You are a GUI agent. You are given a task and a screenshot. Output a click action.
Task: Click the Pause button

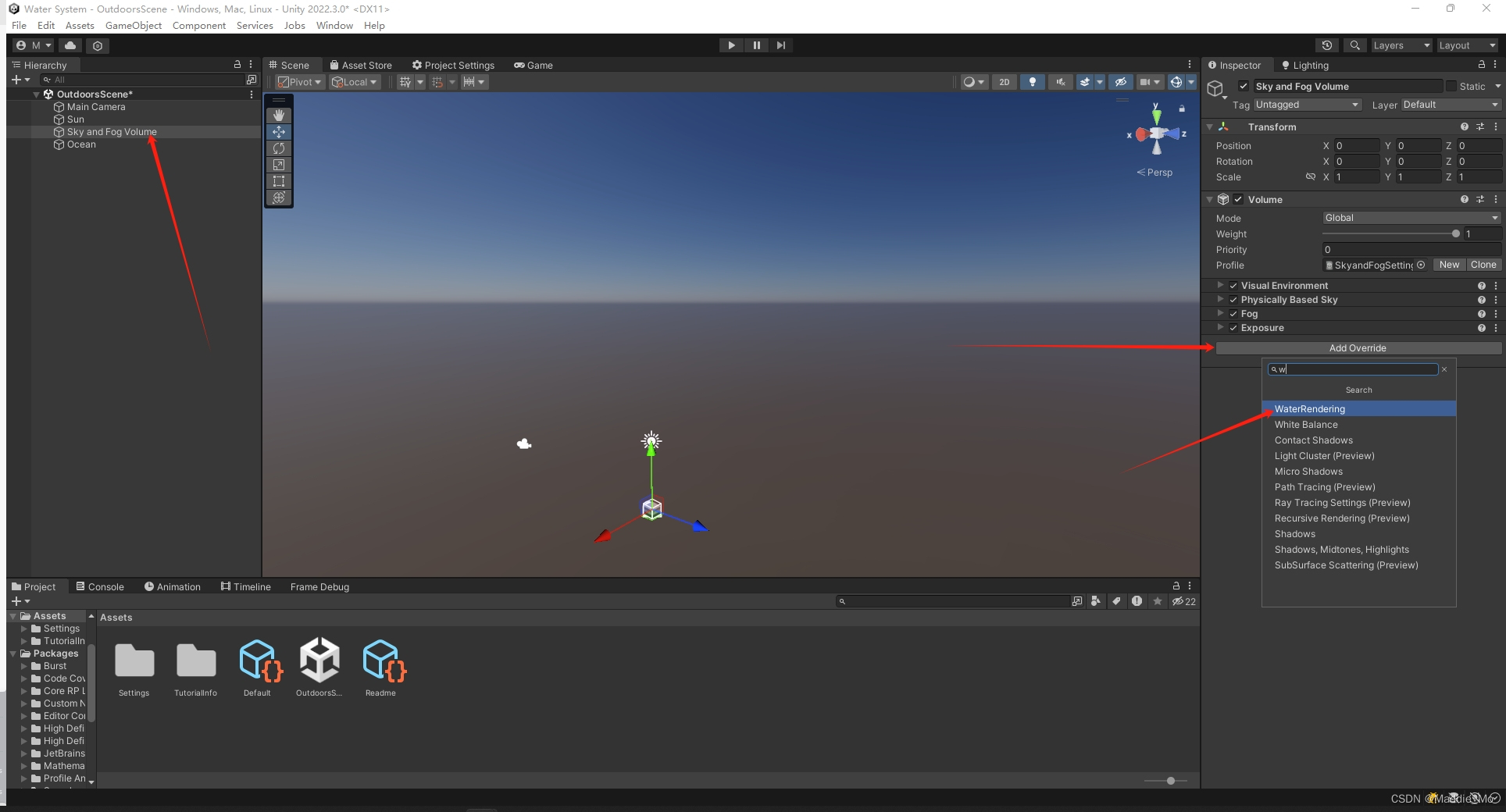click(756, 45)
